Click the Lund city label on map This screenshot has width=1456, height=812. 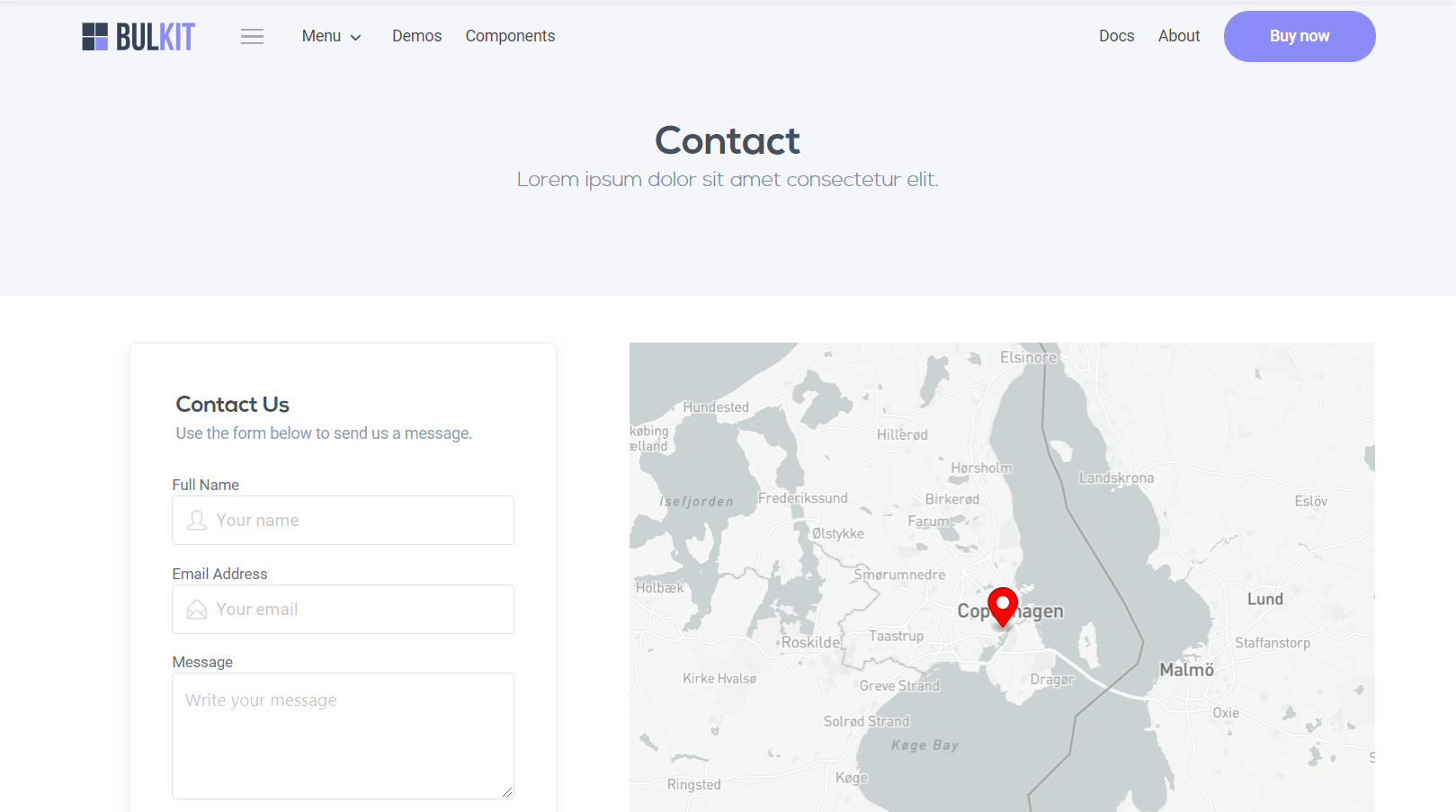(x=1264, y=599)
